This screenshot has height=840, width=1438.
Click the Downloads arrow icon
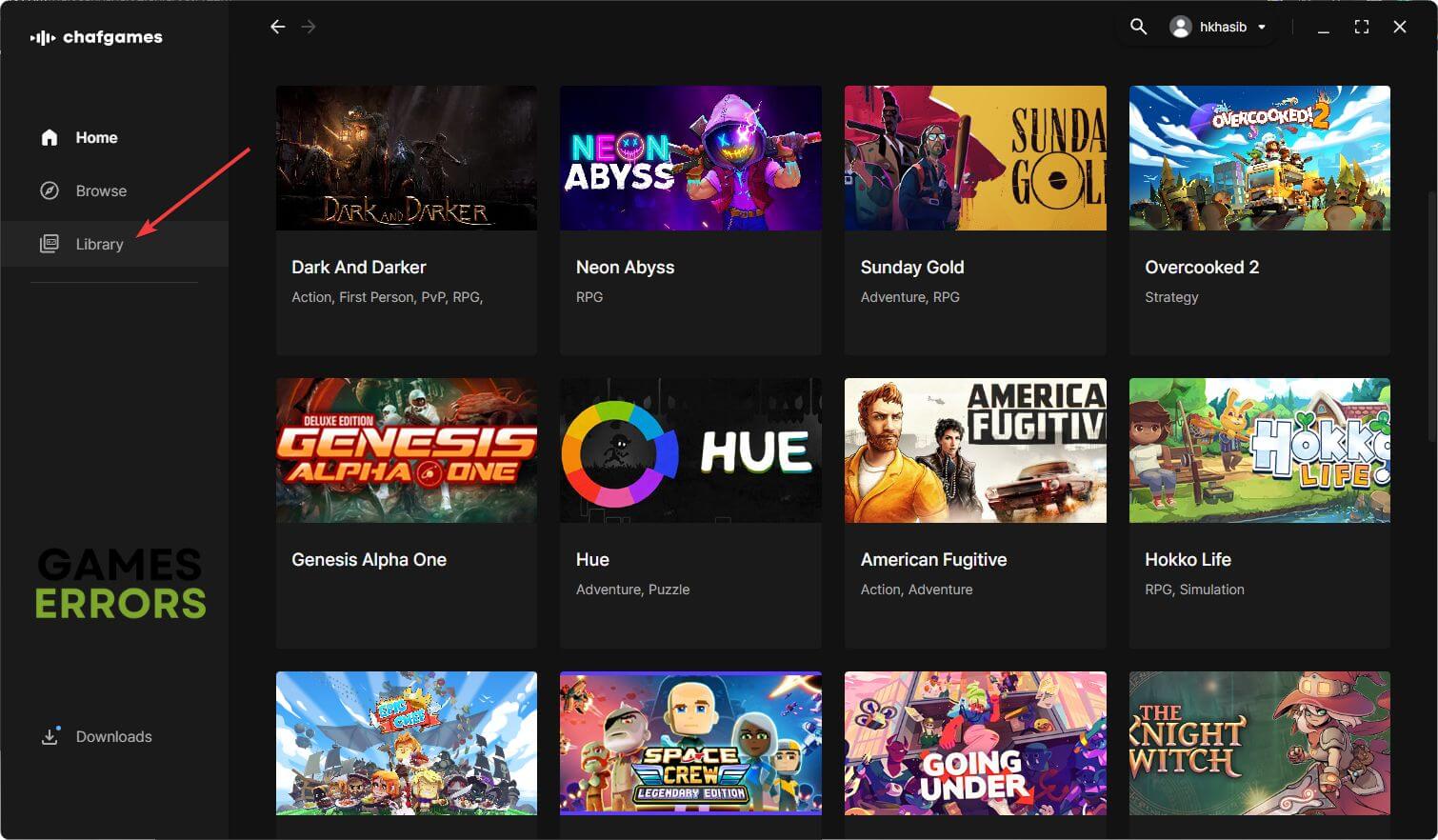50,736
